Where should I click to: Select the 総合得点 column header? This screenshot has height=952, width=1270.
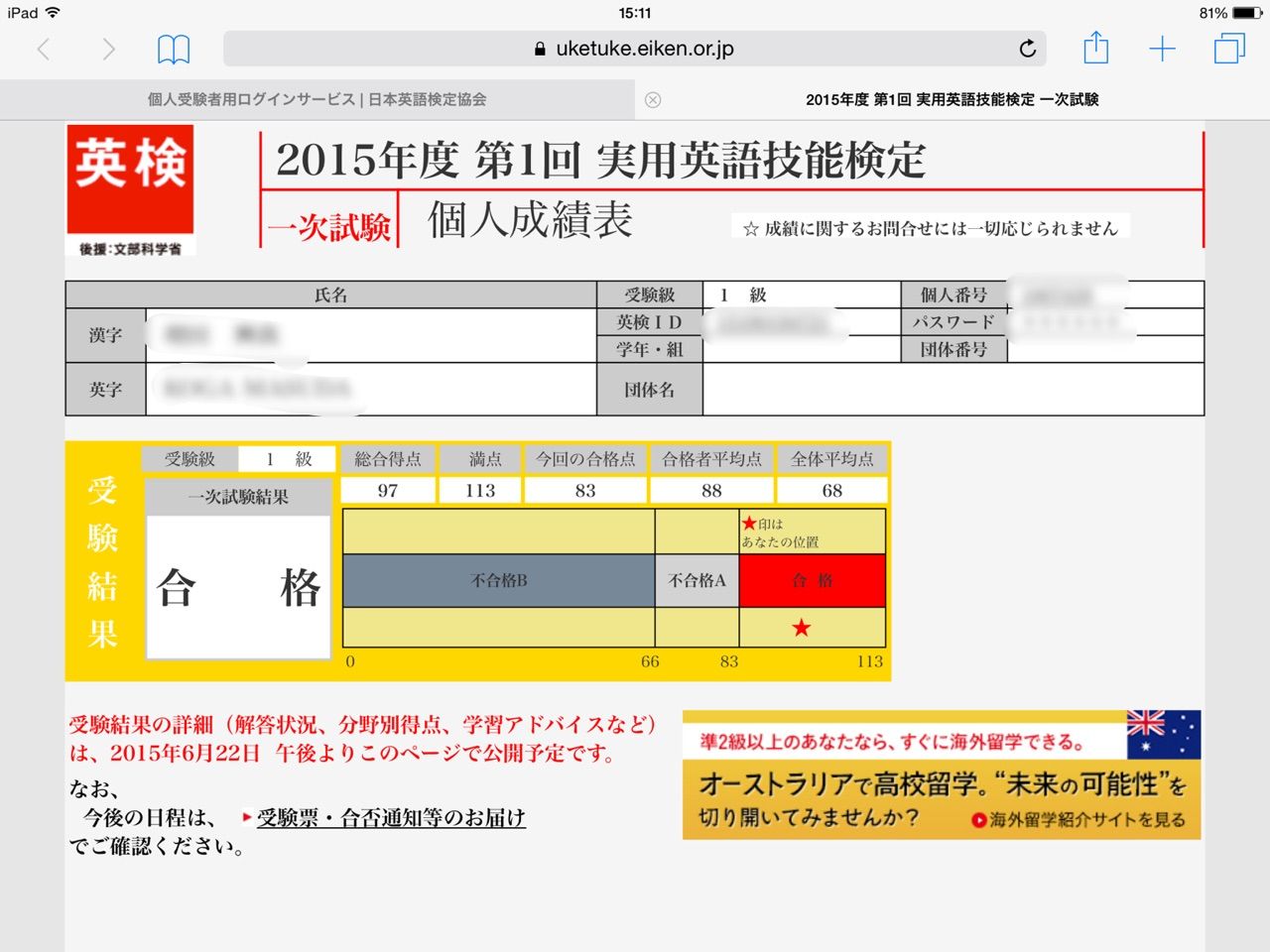click(388, 459)
